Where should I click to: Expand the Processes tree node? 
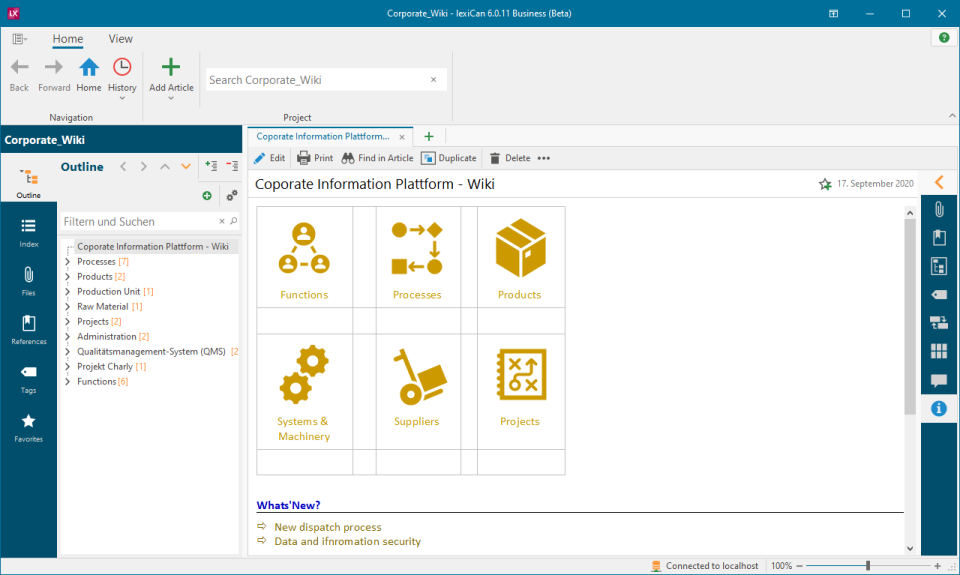click(x=67, y=261)
